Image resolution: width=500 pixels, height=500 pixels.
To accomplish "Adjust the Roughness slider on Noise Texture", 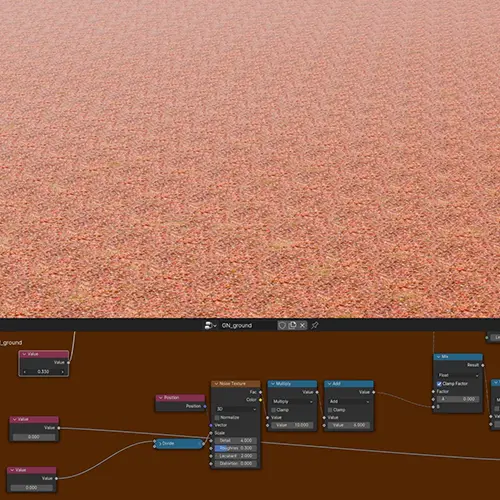I will 236,448.
